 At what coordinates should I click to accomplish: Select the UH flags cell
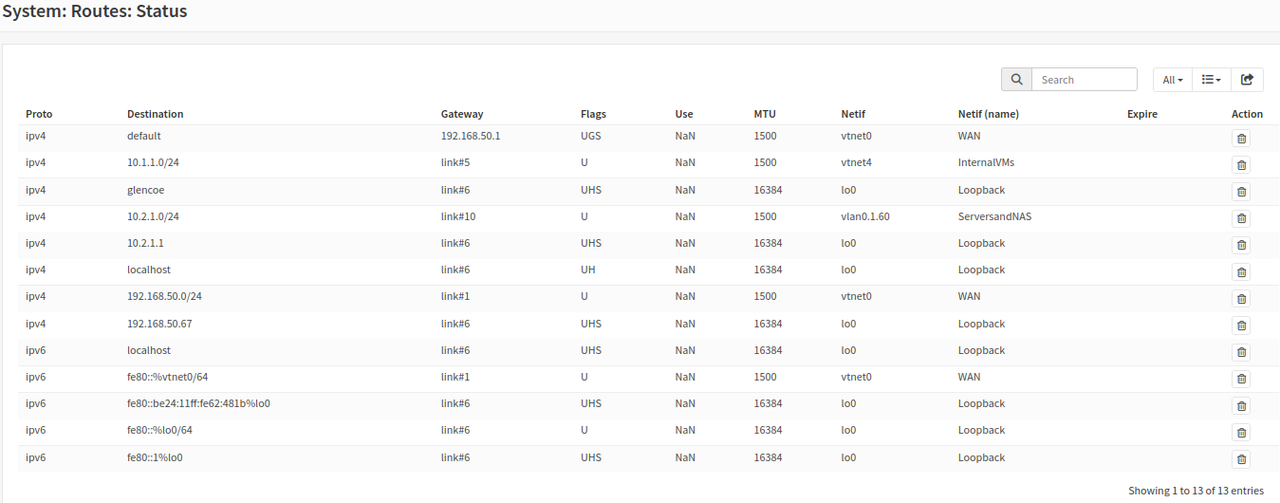(x=588, y=270)
